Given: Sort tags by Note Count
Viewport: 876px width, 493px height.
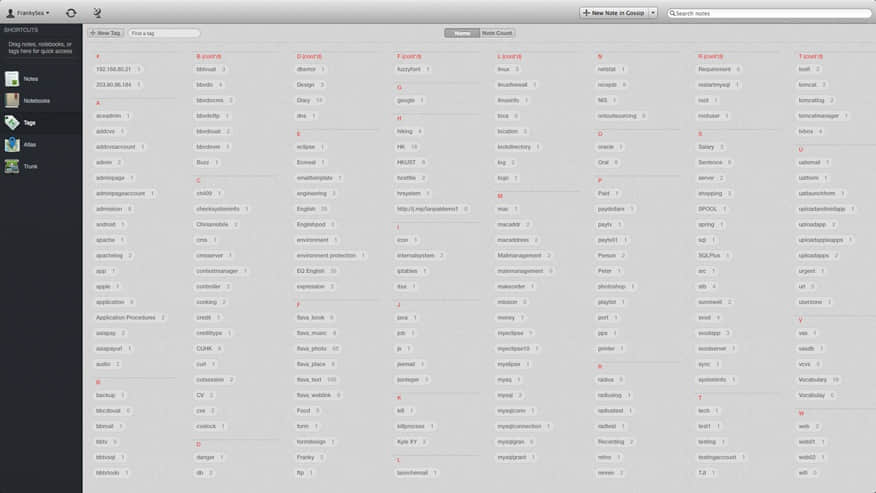Looking at the screenshot, I should click(x=497, y=33).
